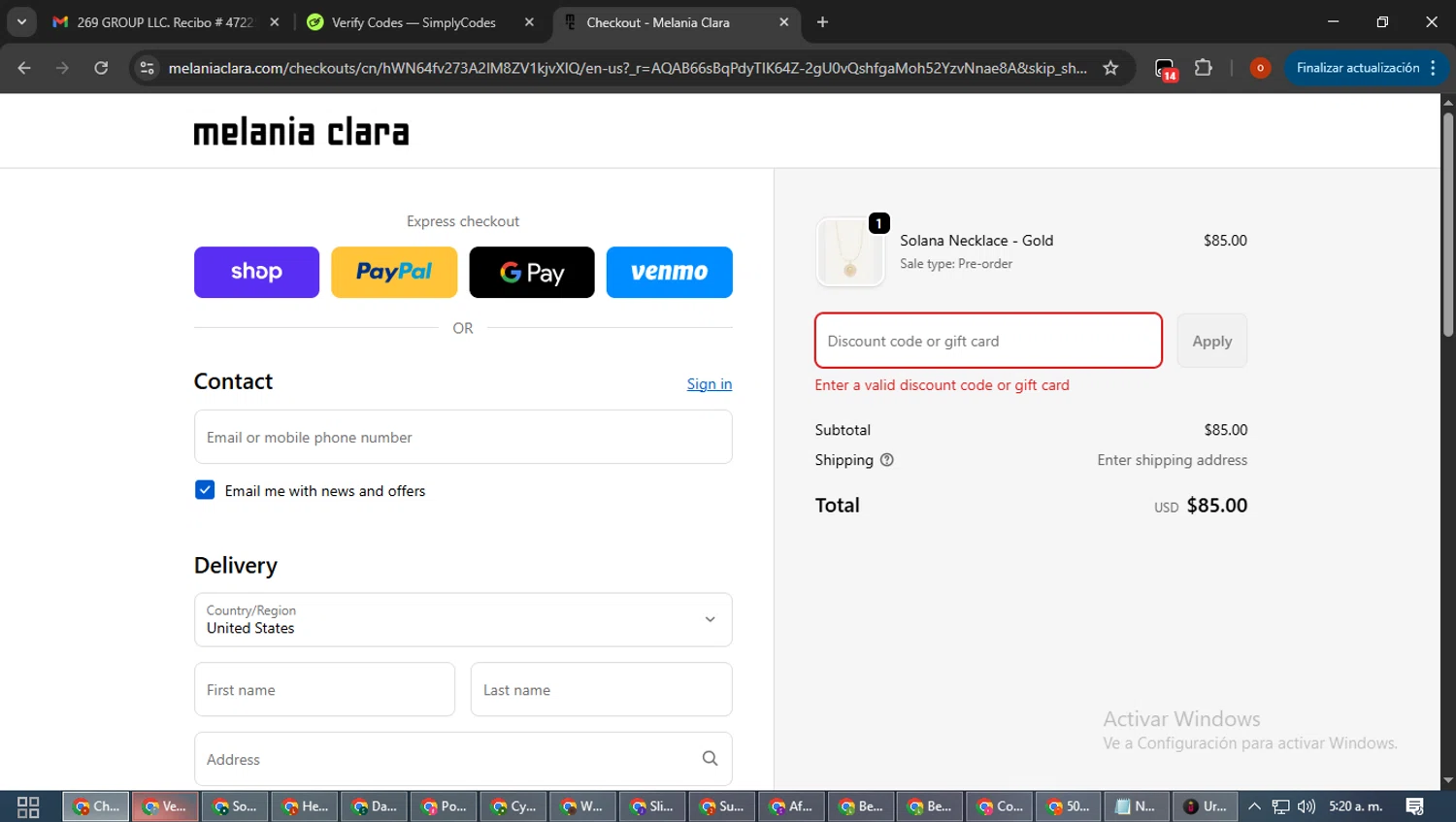The height and width of the screenshot is (822, 1456).
Task: Open a new browser tab
Action: pyautogui.click(x=822, y=22)
